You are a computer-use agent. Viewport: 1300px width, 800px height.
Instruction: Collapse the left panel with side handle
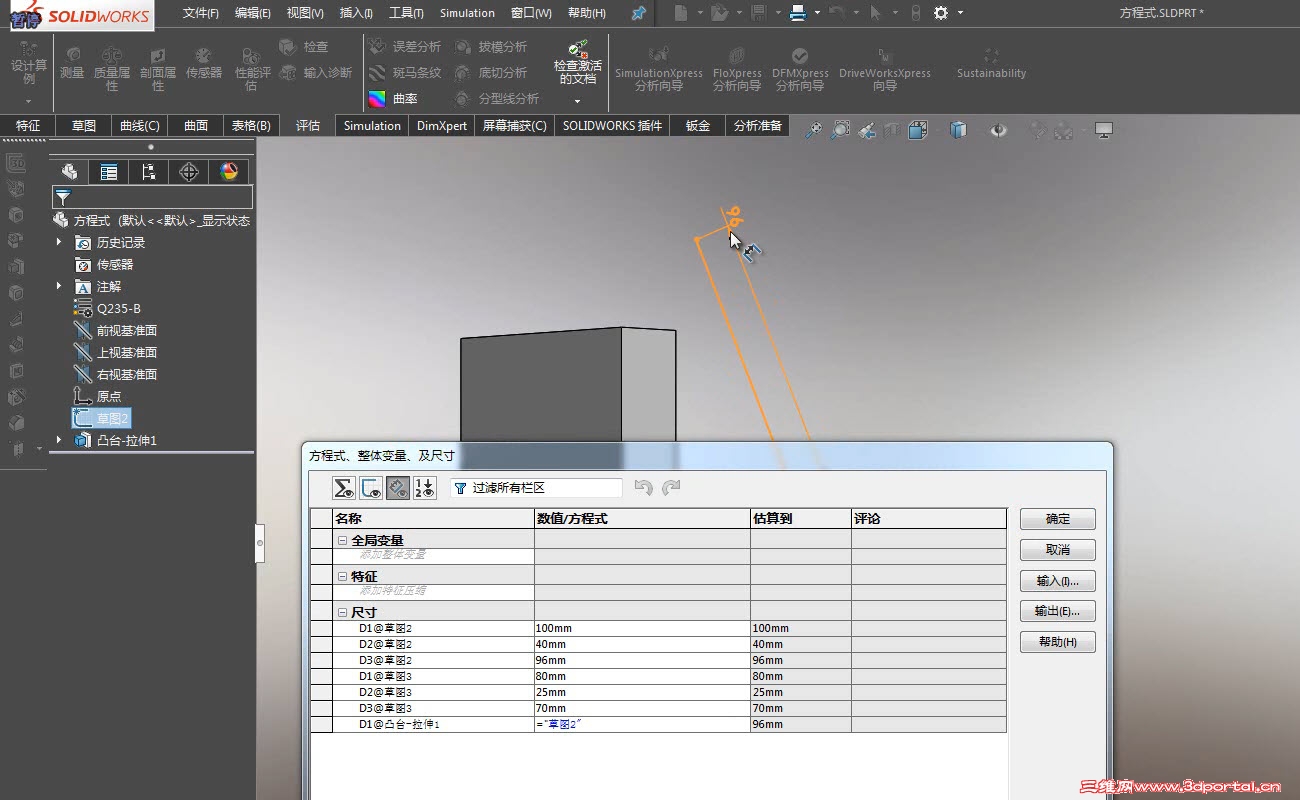coord(260,543)
